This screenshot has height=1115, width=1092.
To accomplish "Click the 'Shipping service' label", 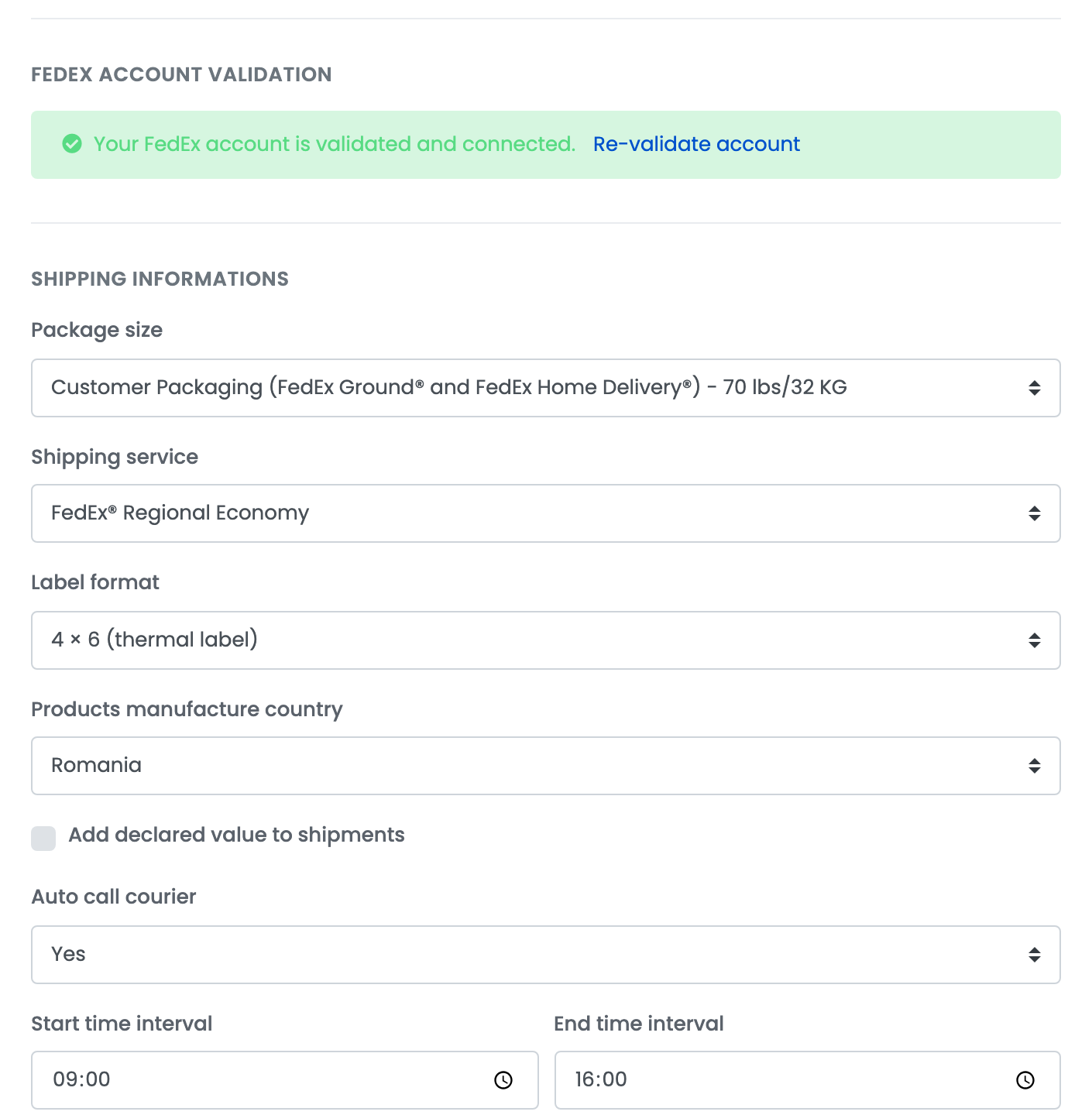I will pyautogui.click(x=115, y=457).
